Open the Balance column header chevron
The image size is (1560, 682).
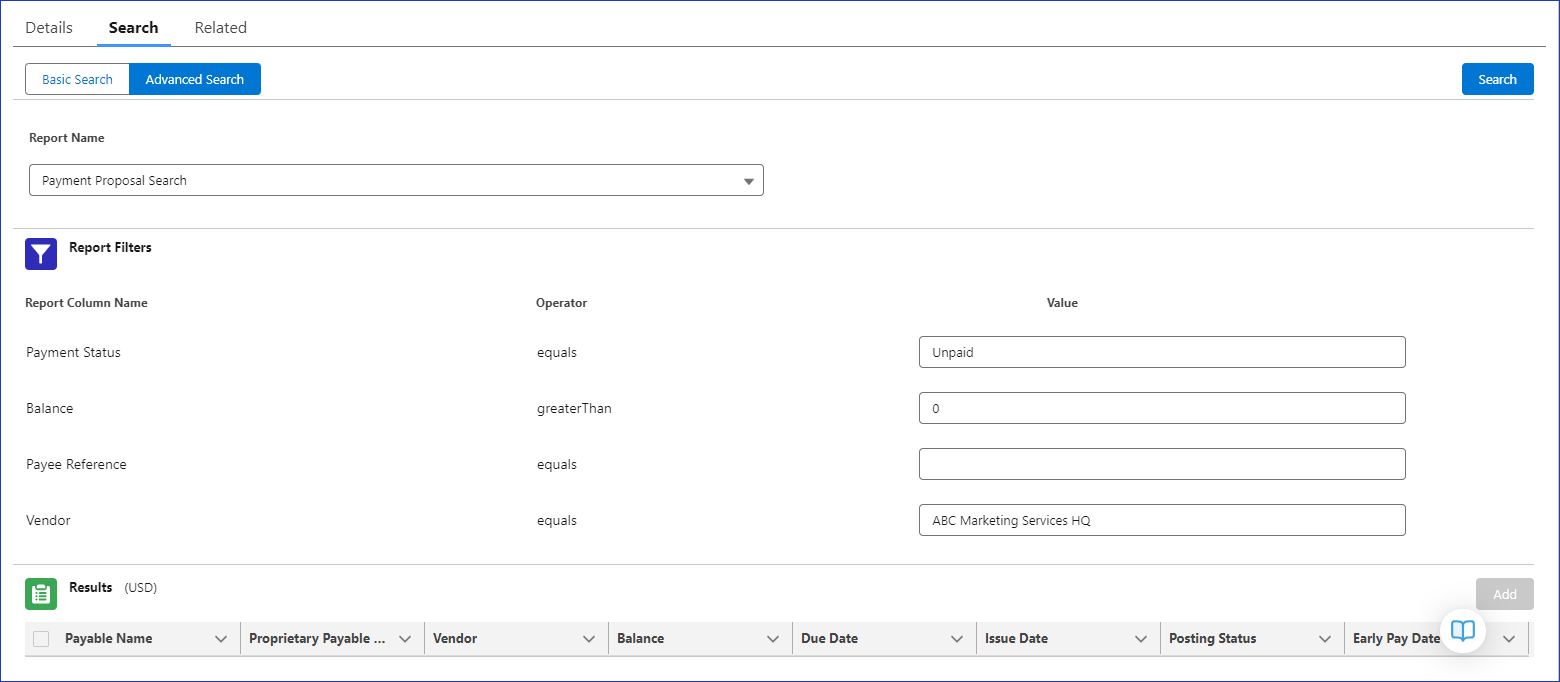[773, 639]
